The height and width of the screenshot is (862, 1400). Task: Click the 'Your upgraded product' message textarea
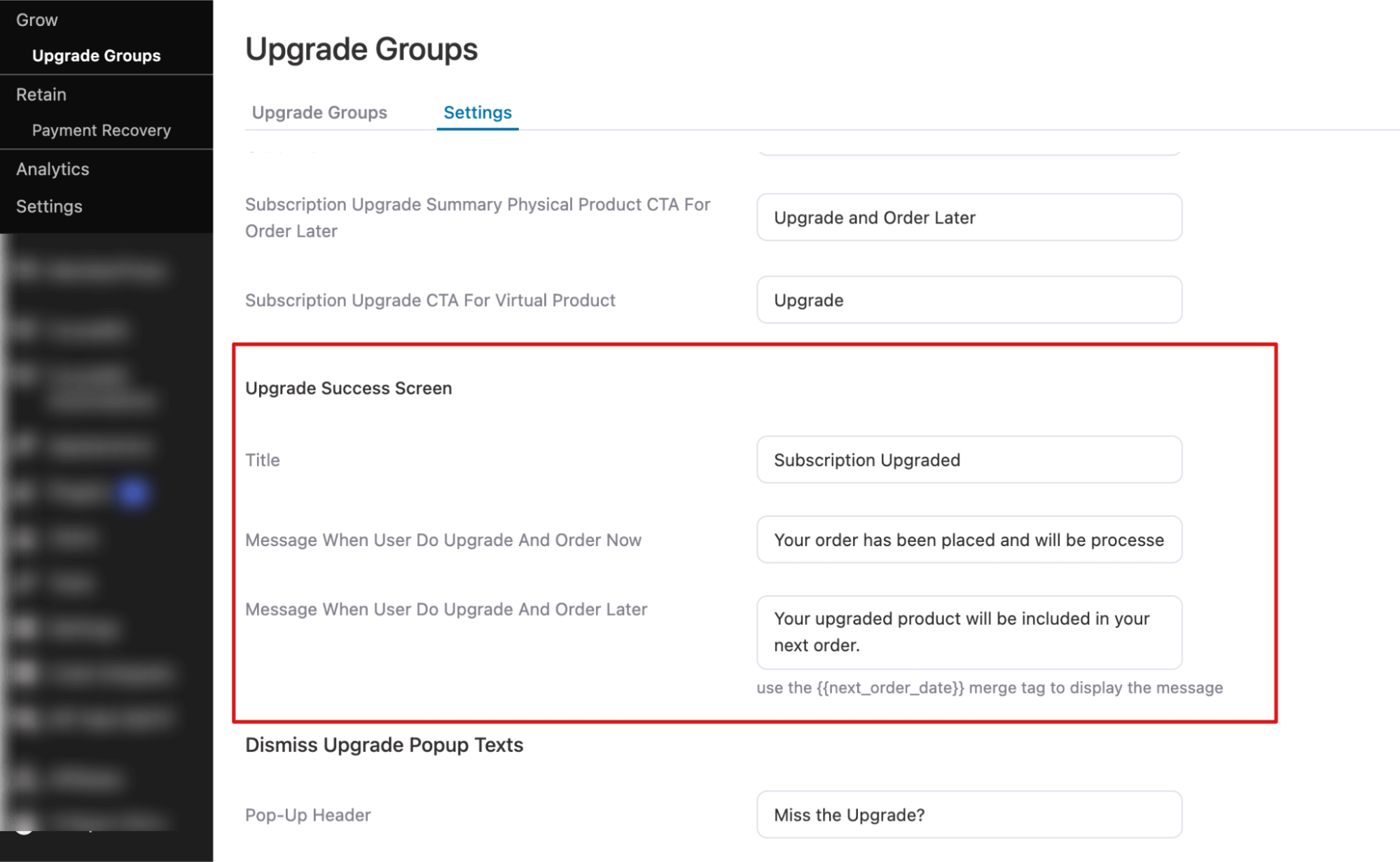point(969,632)
